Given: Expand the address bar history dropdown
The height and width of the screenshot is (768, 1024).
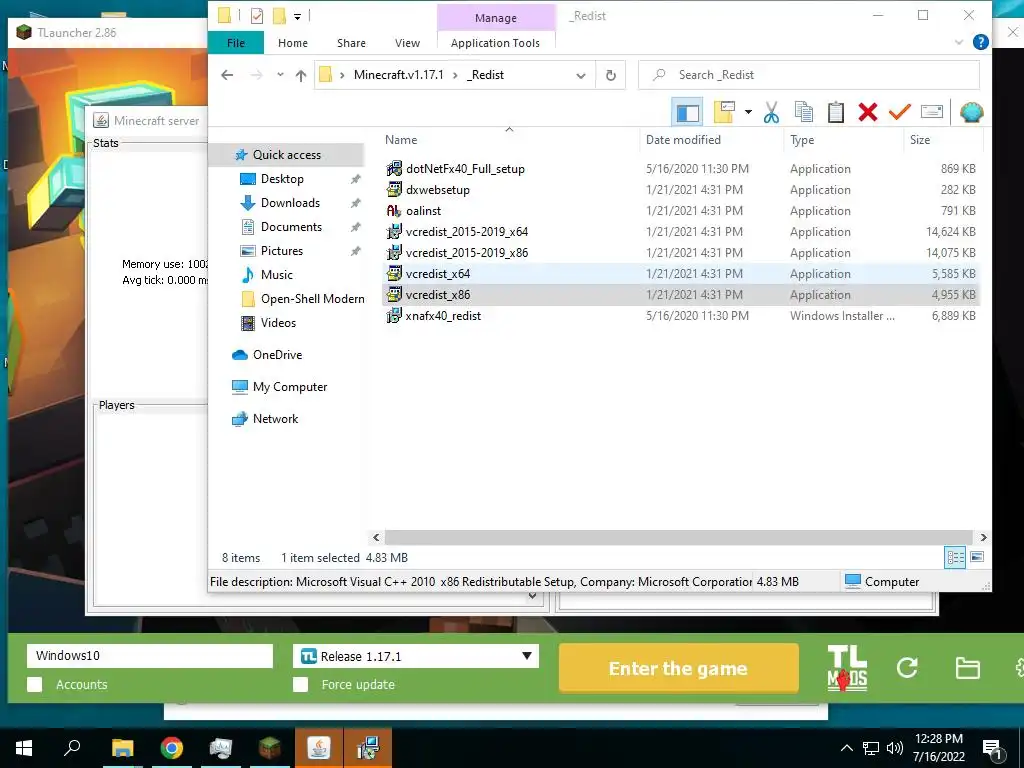Looking at the screenshot, I should click(581, 75).
